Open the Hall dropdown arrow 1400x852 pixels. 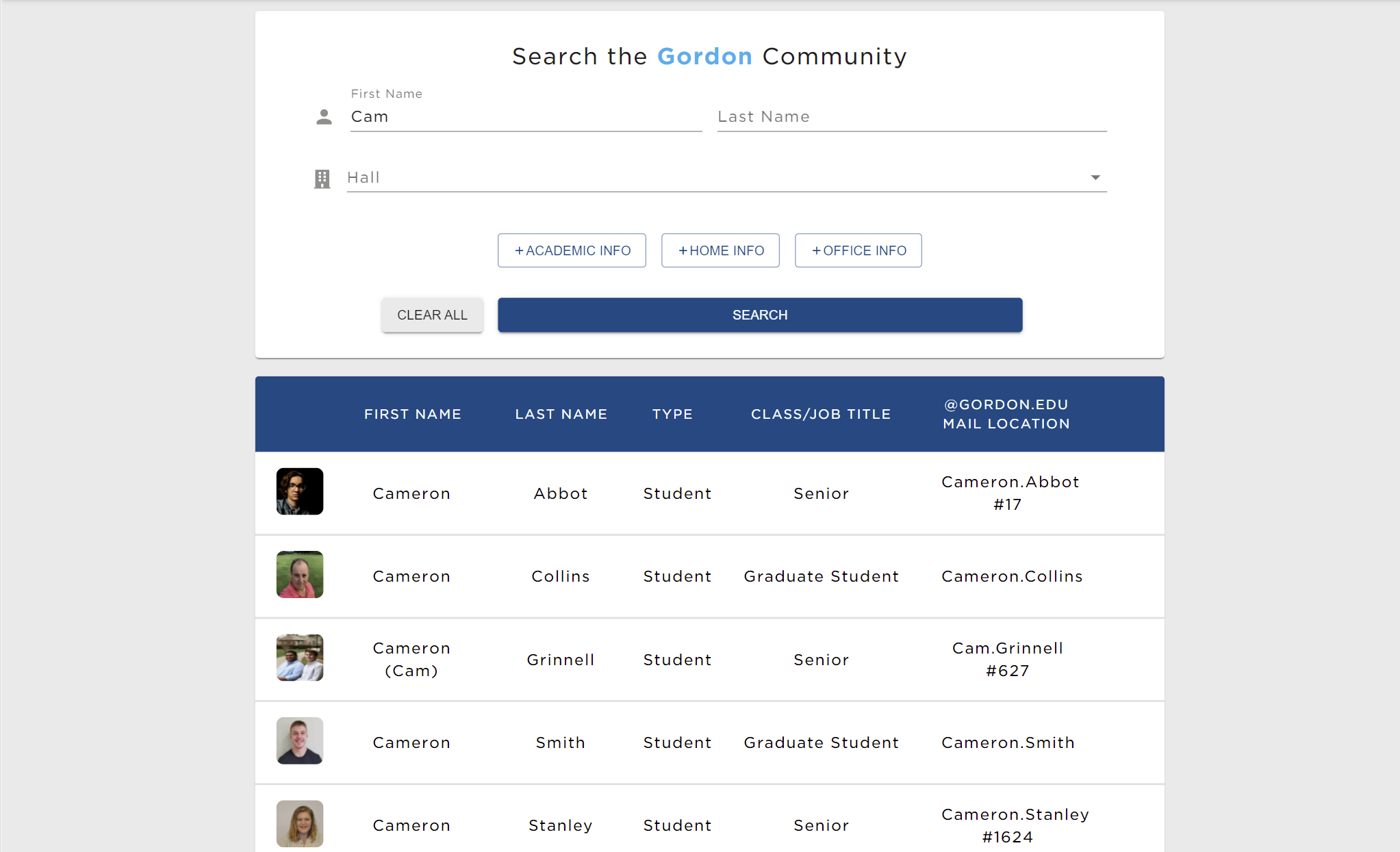point(1094,177)
